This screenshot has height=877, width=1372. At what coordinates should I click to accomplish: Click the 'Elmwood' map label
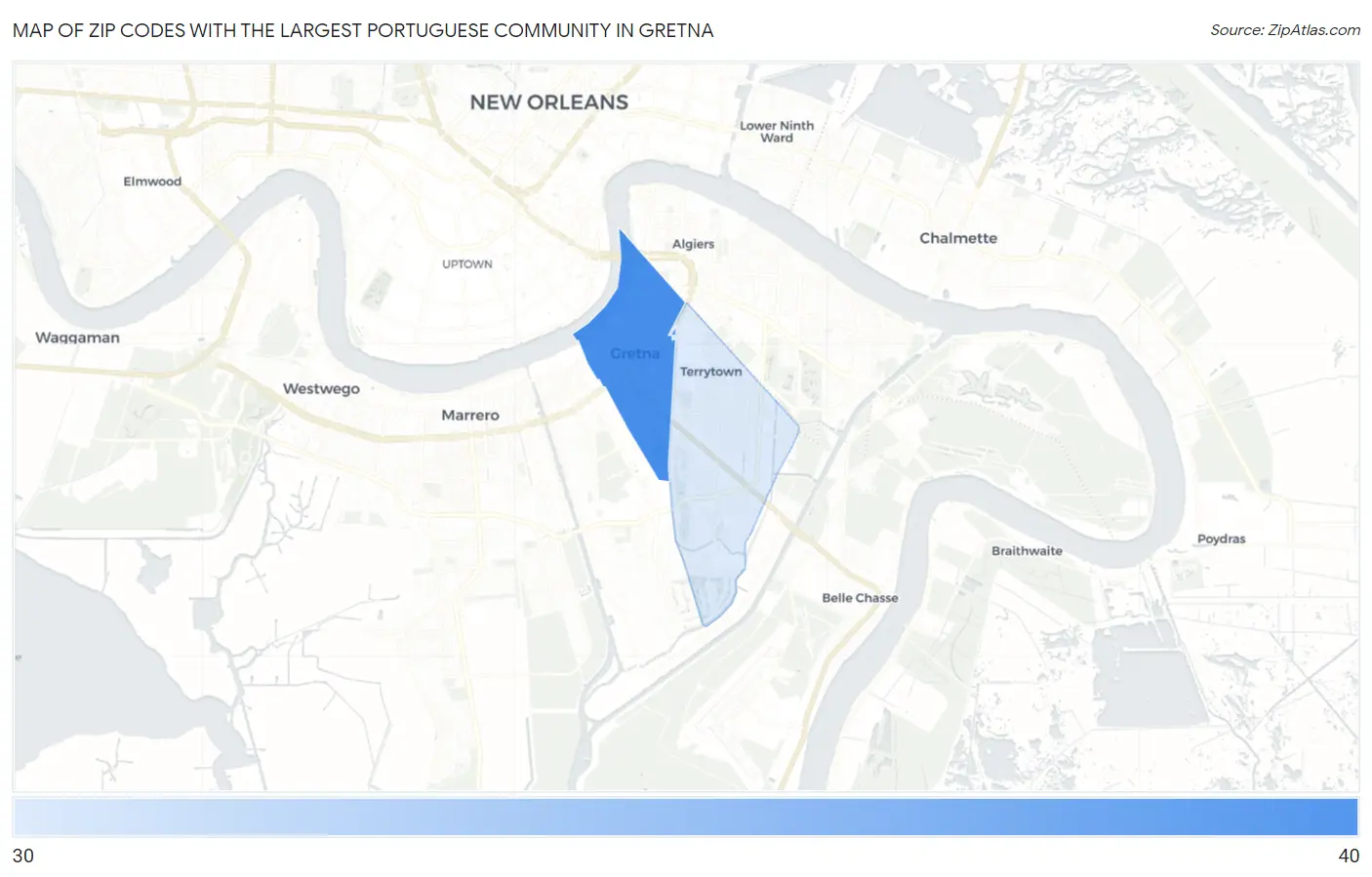152,181
